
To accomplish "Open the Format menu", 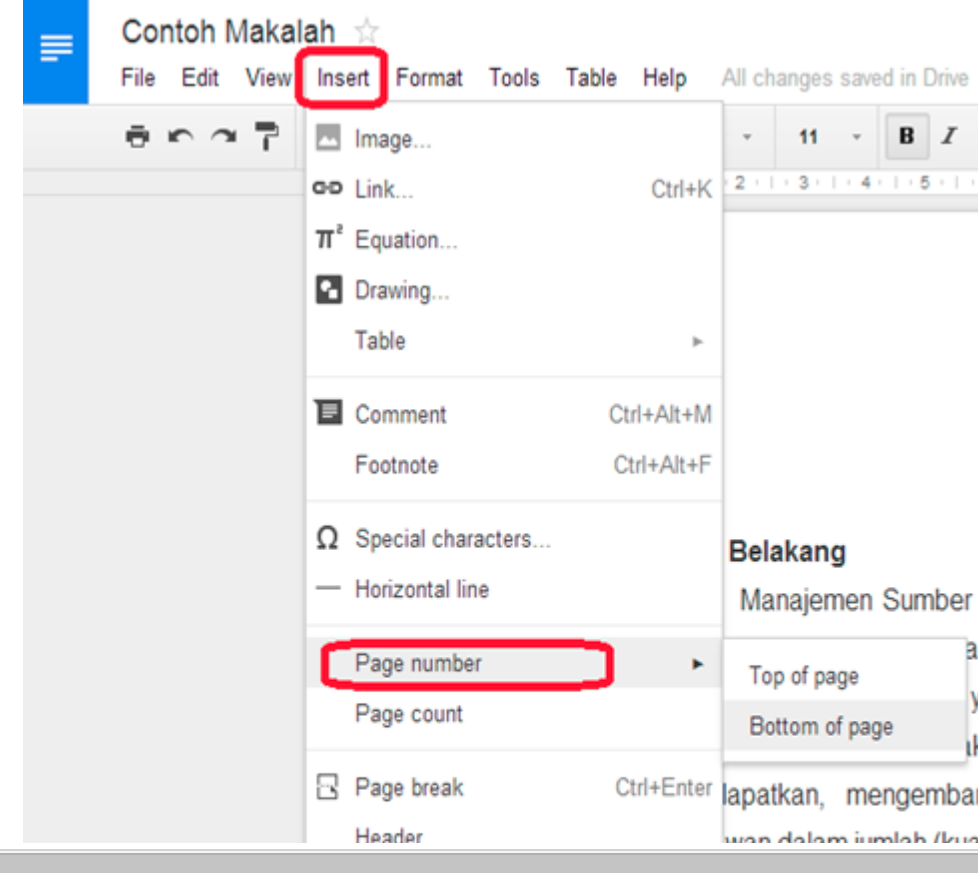I will [430, 78].
